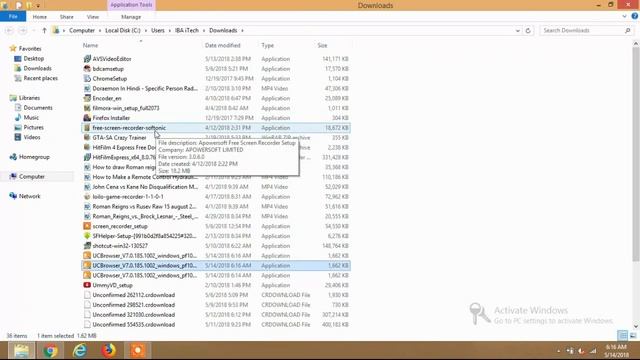Select the ChromeSetup file icon
640x360 pixels.
click(87, 78)
